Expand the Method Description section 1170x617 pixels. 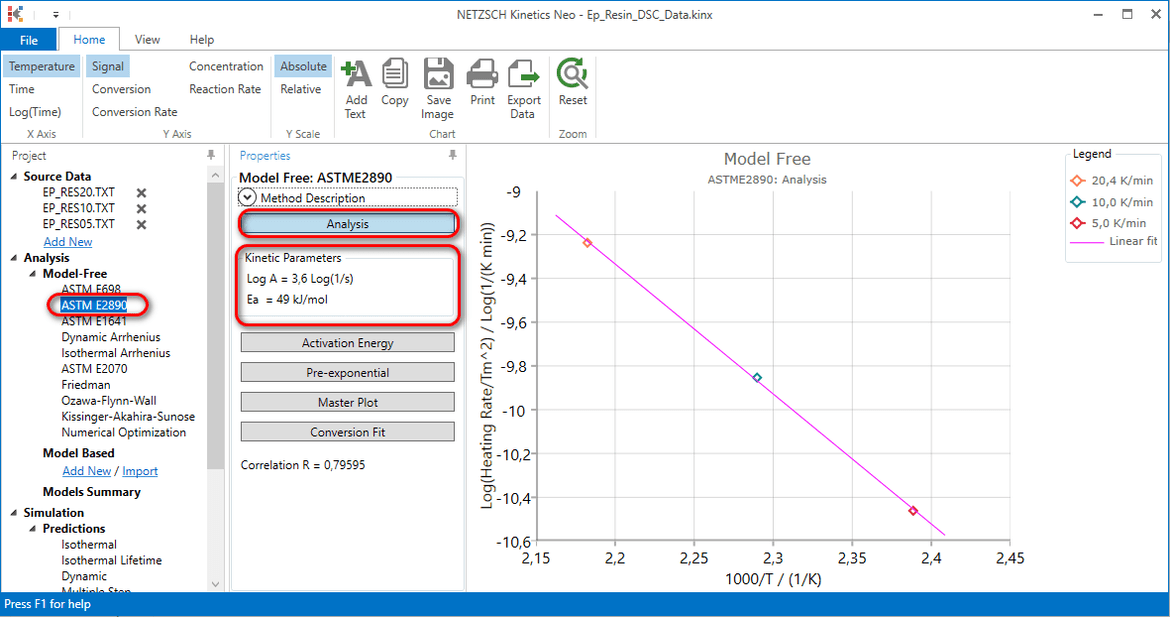(247, 197)
